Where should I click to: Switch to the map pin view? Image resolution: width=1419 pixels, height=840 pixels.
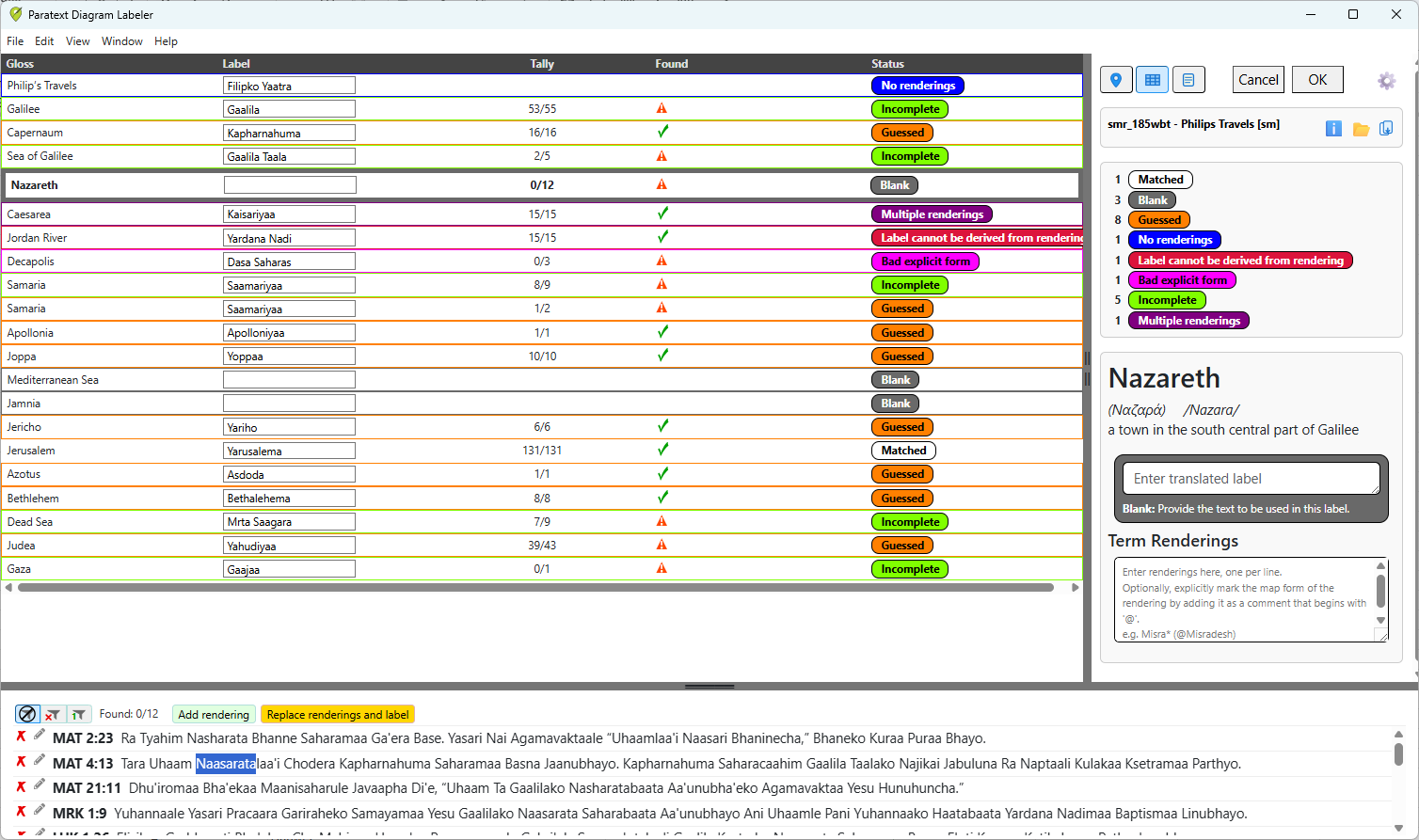(1116, 80)
